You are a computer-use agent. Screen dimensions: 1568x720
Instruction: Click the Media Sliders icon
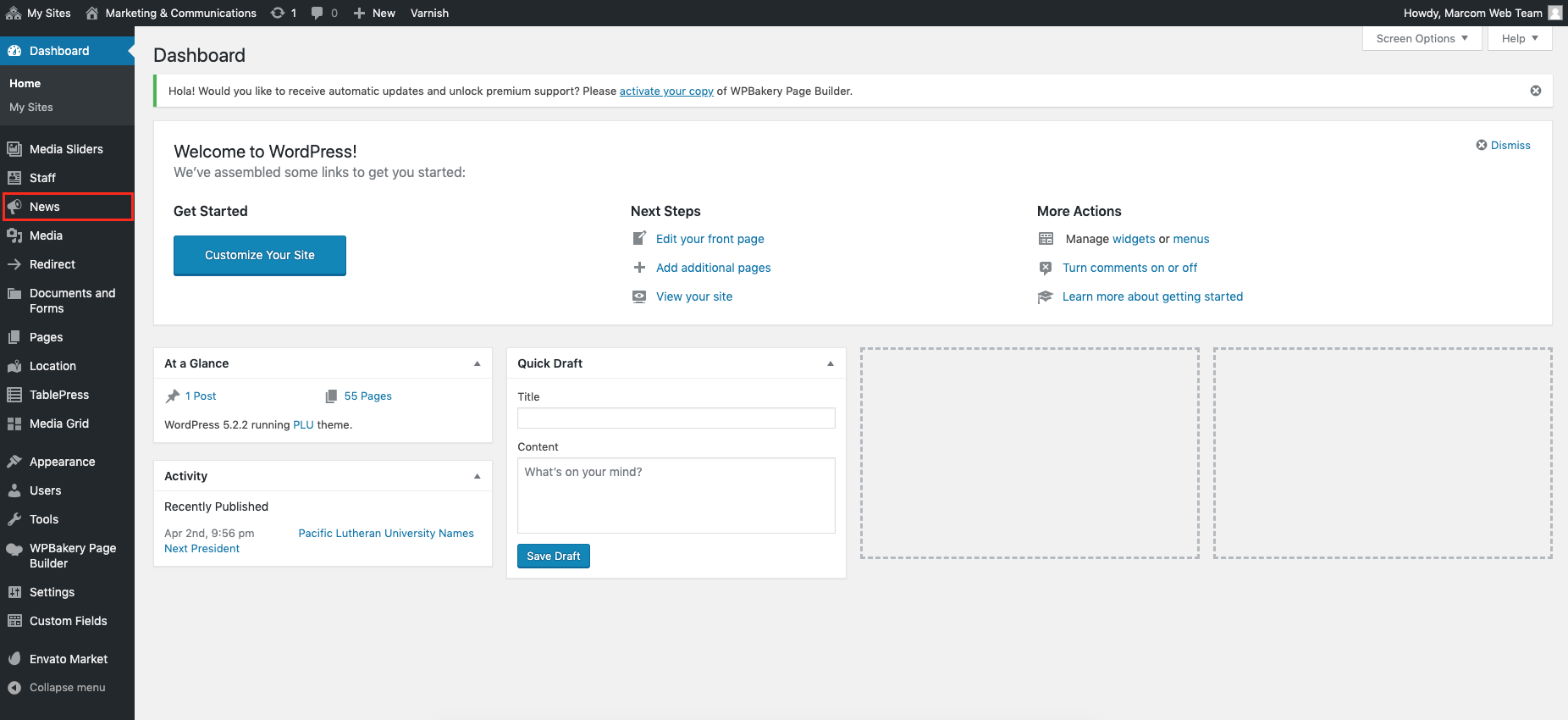click(x=14, y=149)
